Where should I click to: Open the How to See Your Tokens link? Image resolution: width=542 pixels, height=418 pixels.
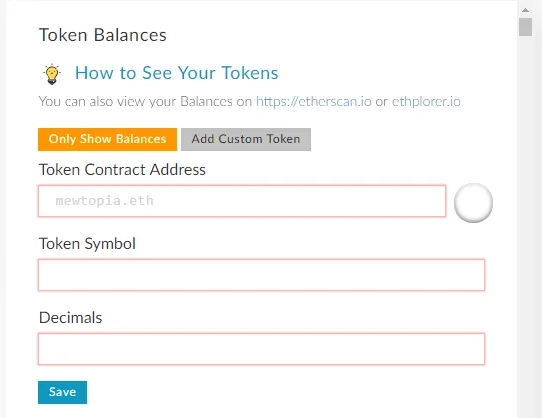177,73
